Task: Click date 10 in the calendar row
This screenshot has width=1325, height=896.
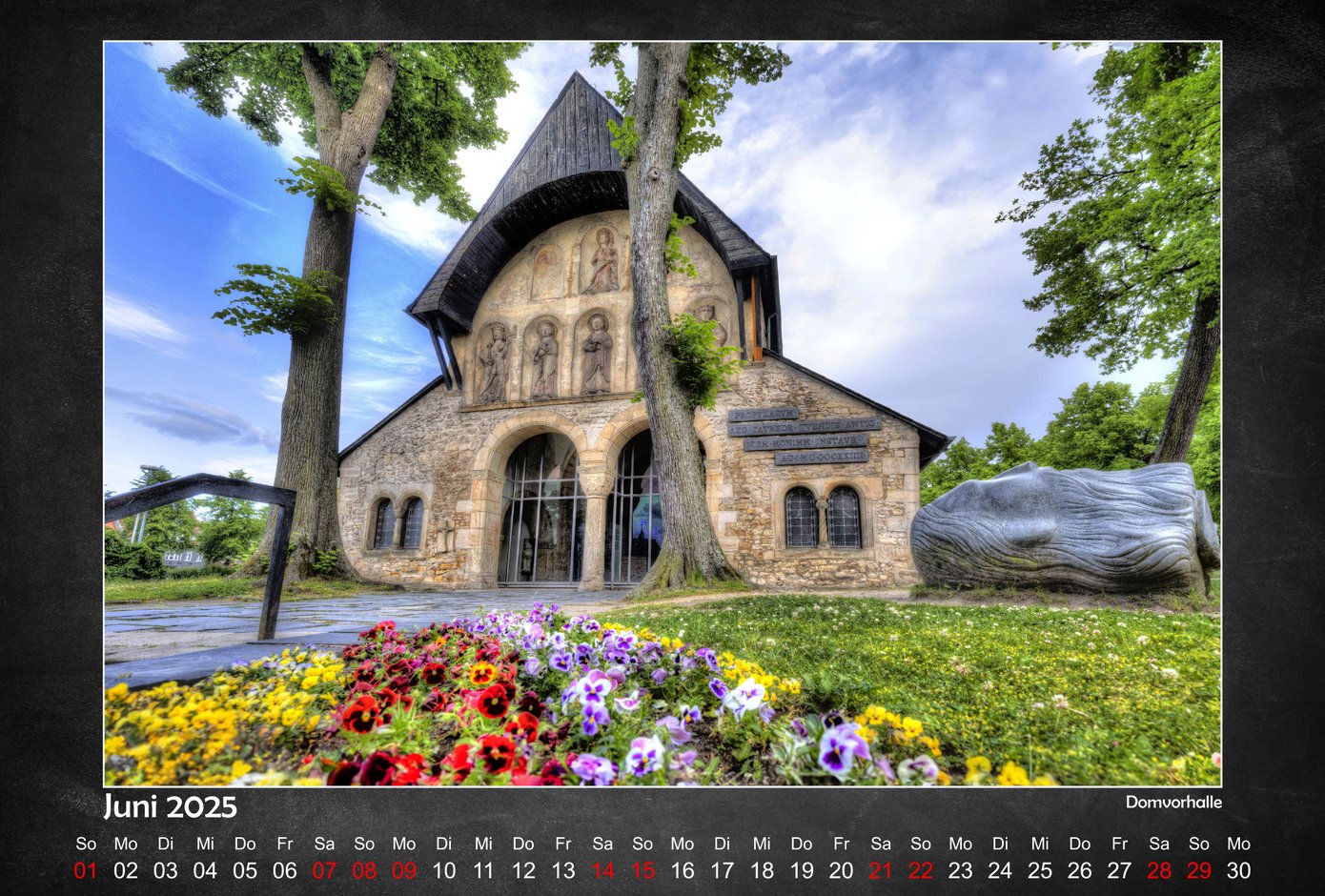Action: point(444,870)
